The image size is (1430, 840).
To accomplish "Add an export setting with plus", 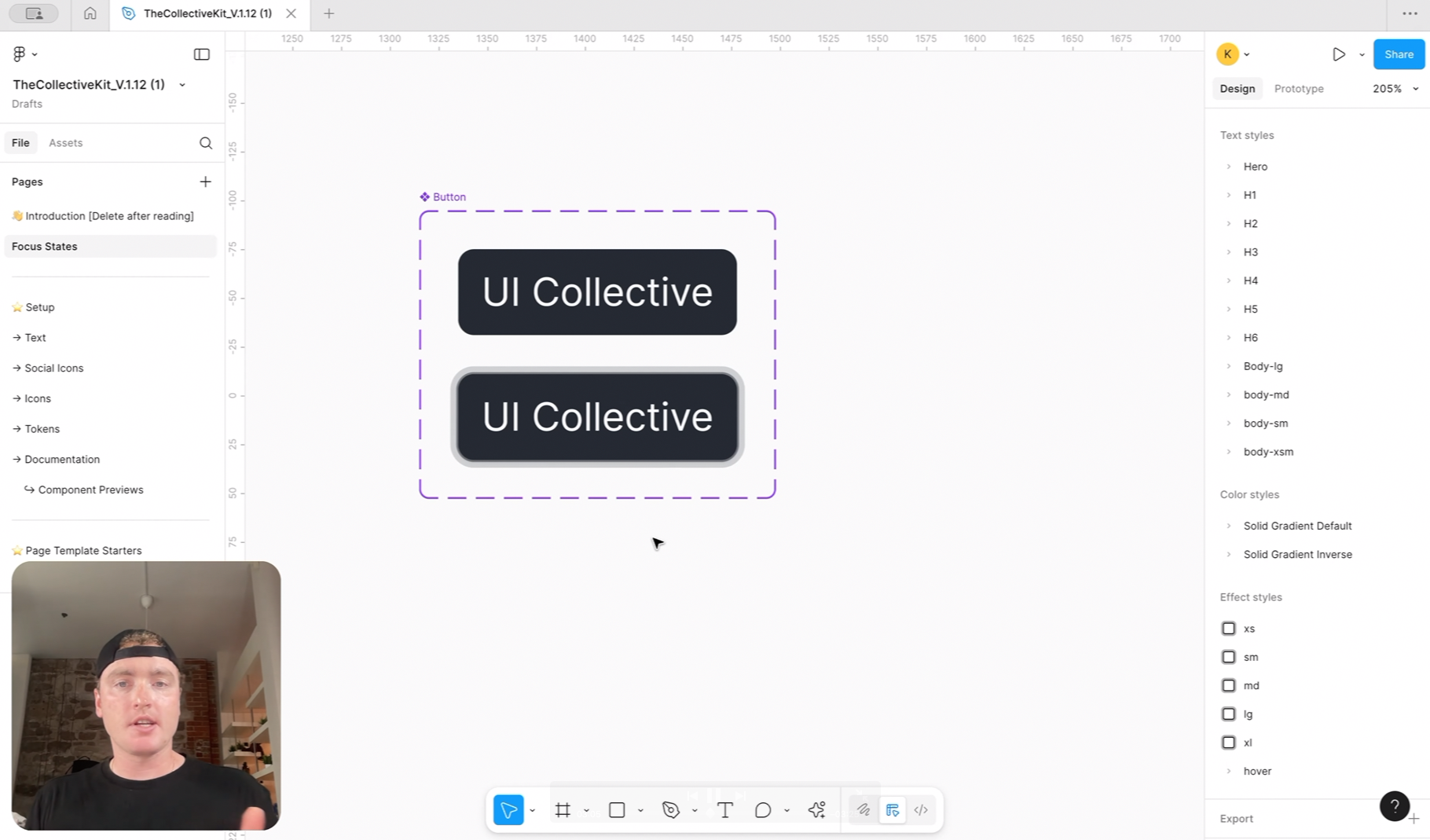I will tap(1413, 819).
